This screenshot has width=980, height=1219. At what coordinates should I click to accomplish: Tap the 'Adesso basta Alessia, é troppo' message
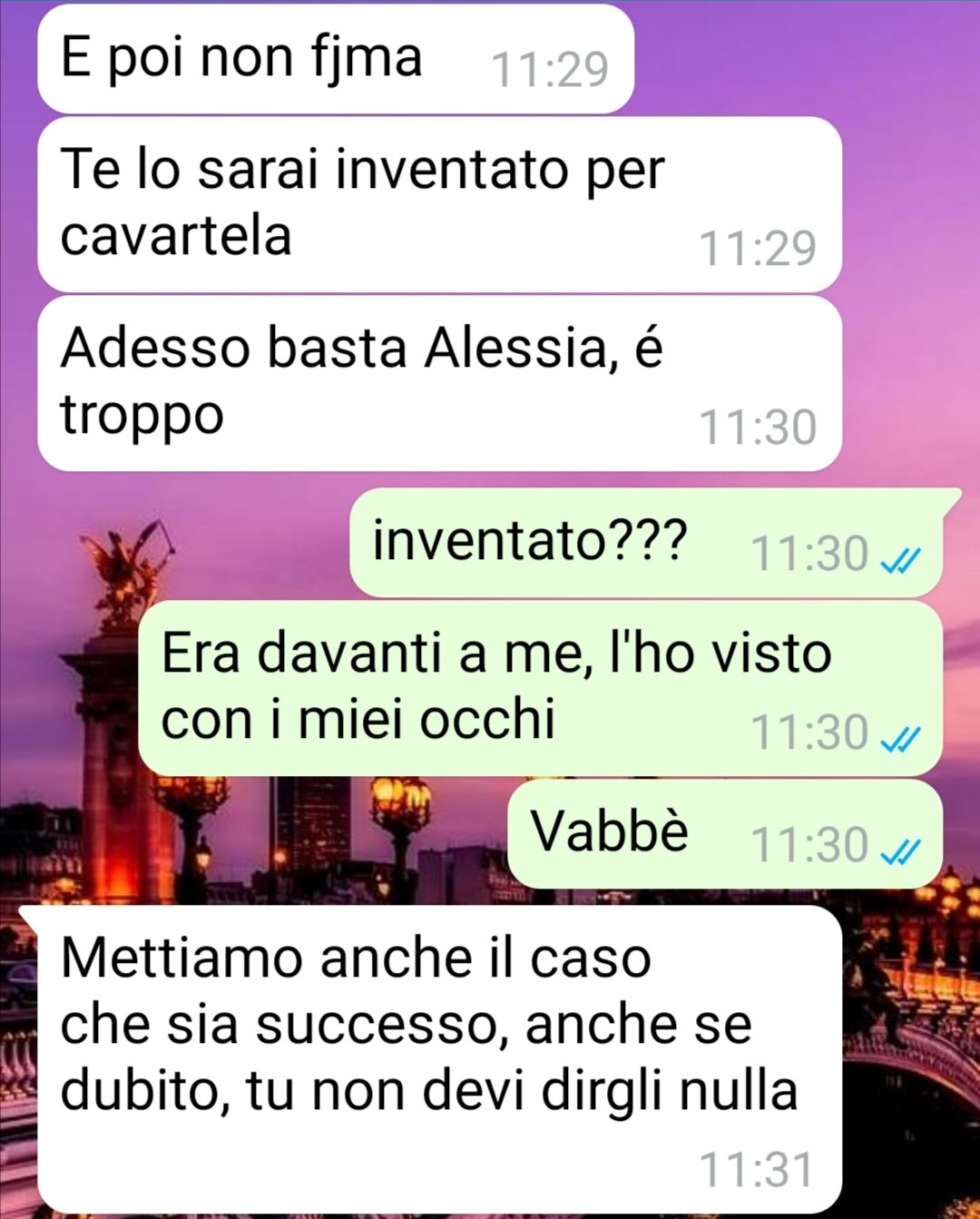point(439,383)
